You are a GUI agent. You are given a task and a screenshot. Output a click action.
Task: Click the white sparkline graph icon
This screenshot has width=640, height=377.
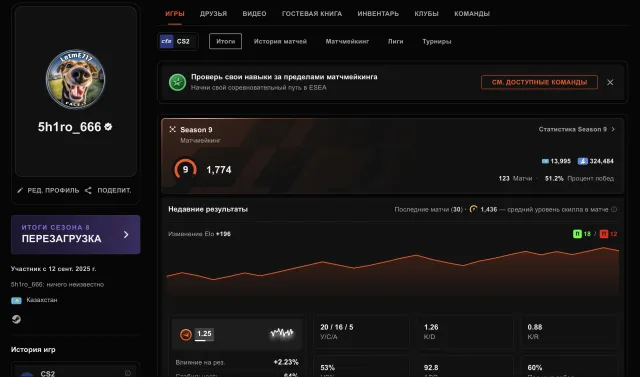[282, 333]
